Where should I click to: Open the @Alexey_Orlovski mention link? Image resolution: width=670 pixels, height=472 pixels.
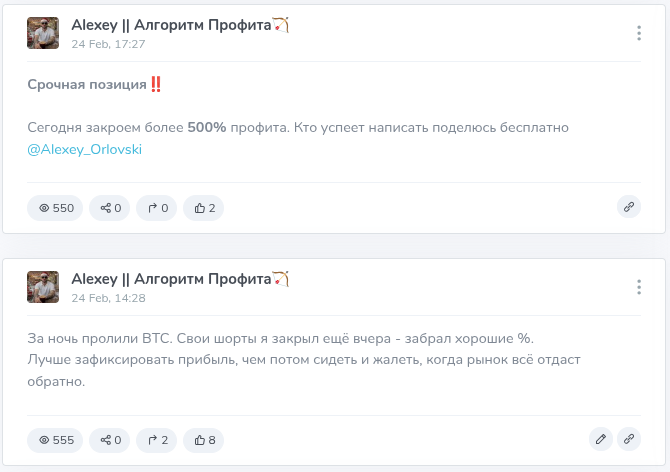pos(85,149)
